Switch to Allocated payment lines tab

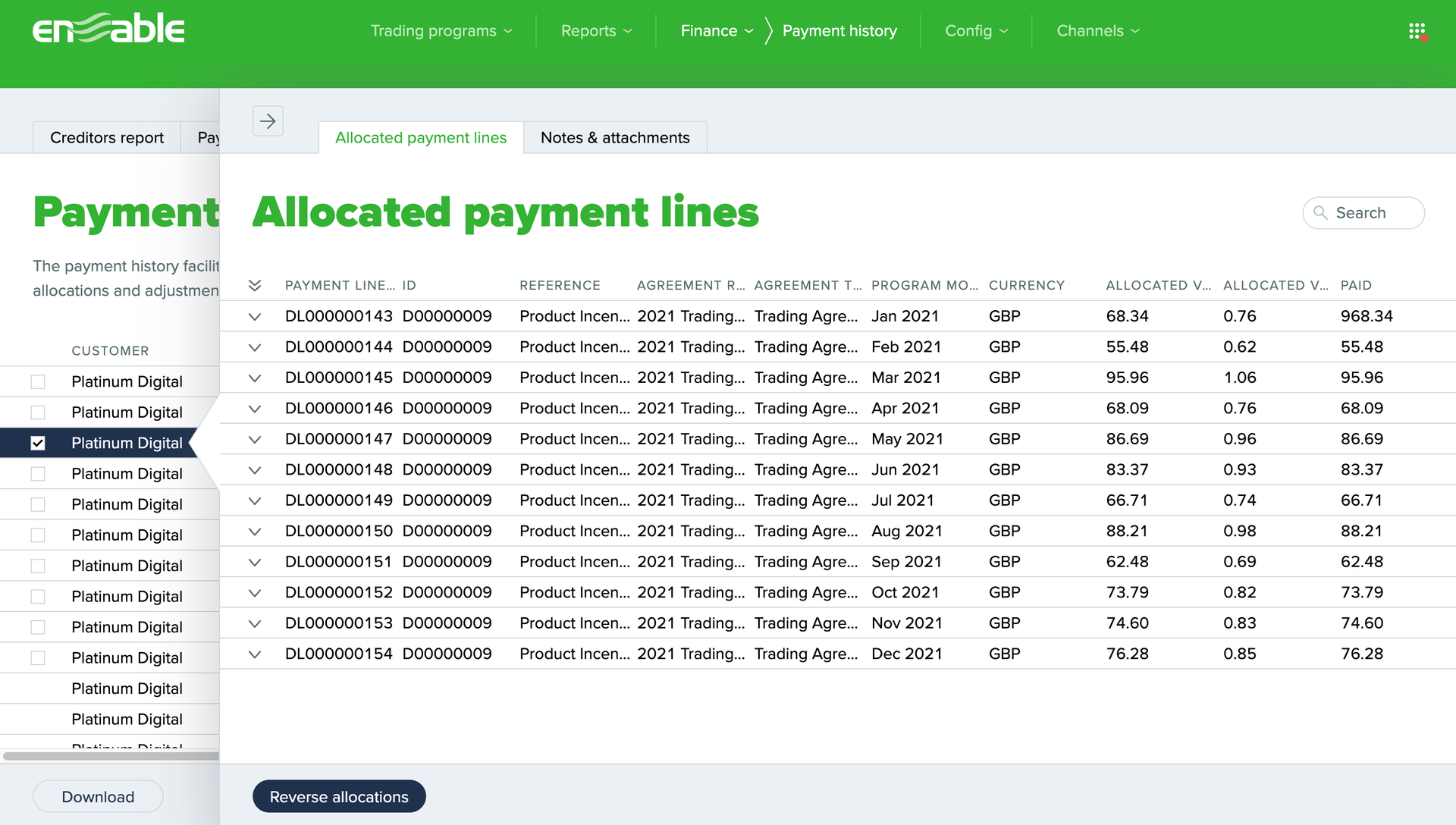tap(421, 138)
